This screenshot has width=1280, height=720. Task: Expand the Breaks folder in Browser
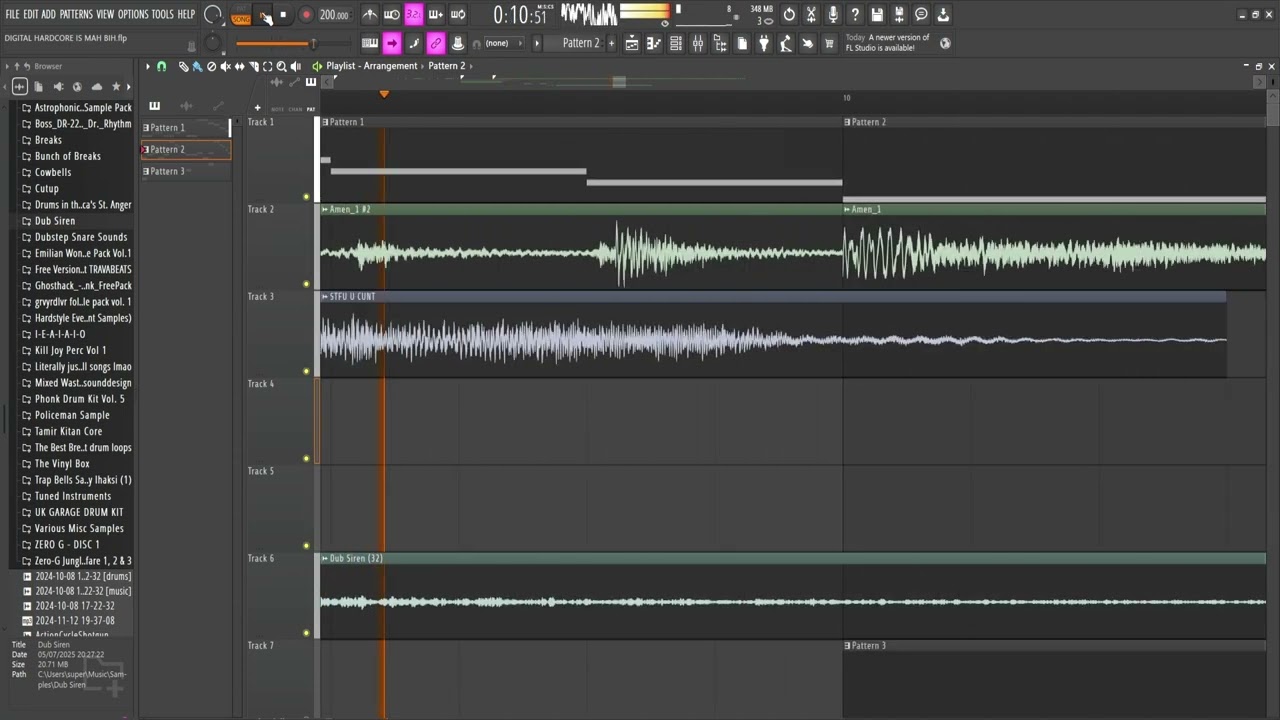click(48, 140)
